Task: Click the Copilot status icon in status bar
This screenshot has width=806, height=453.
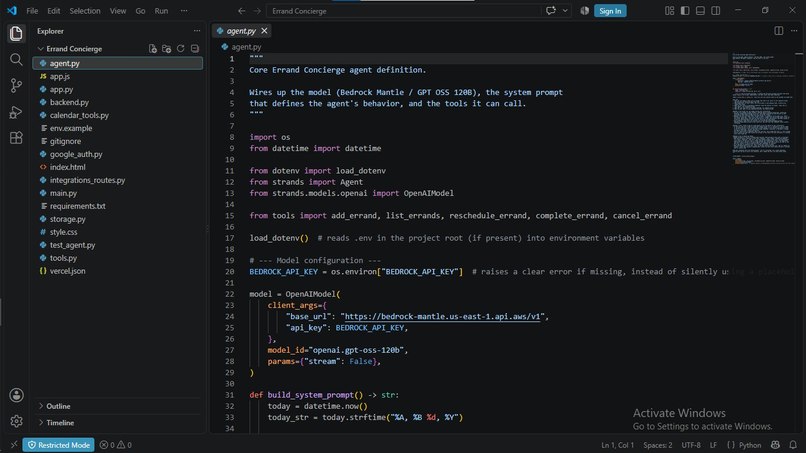Action: tap(775, 445)
